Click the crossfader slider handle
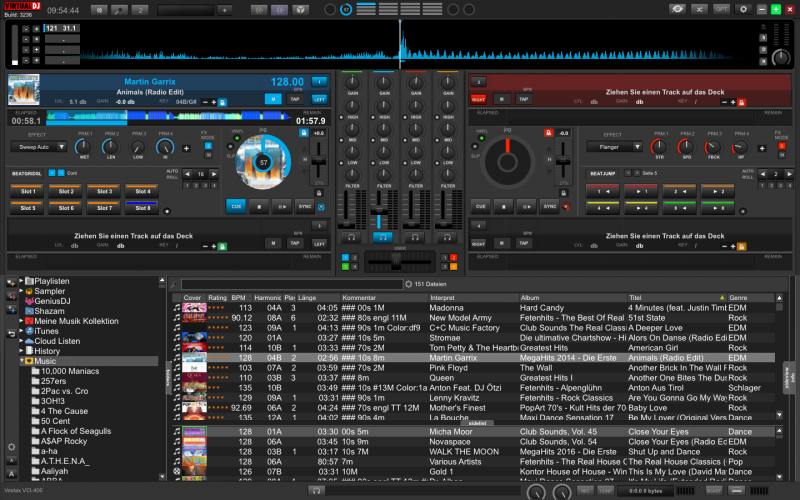 tap(395, 262)
